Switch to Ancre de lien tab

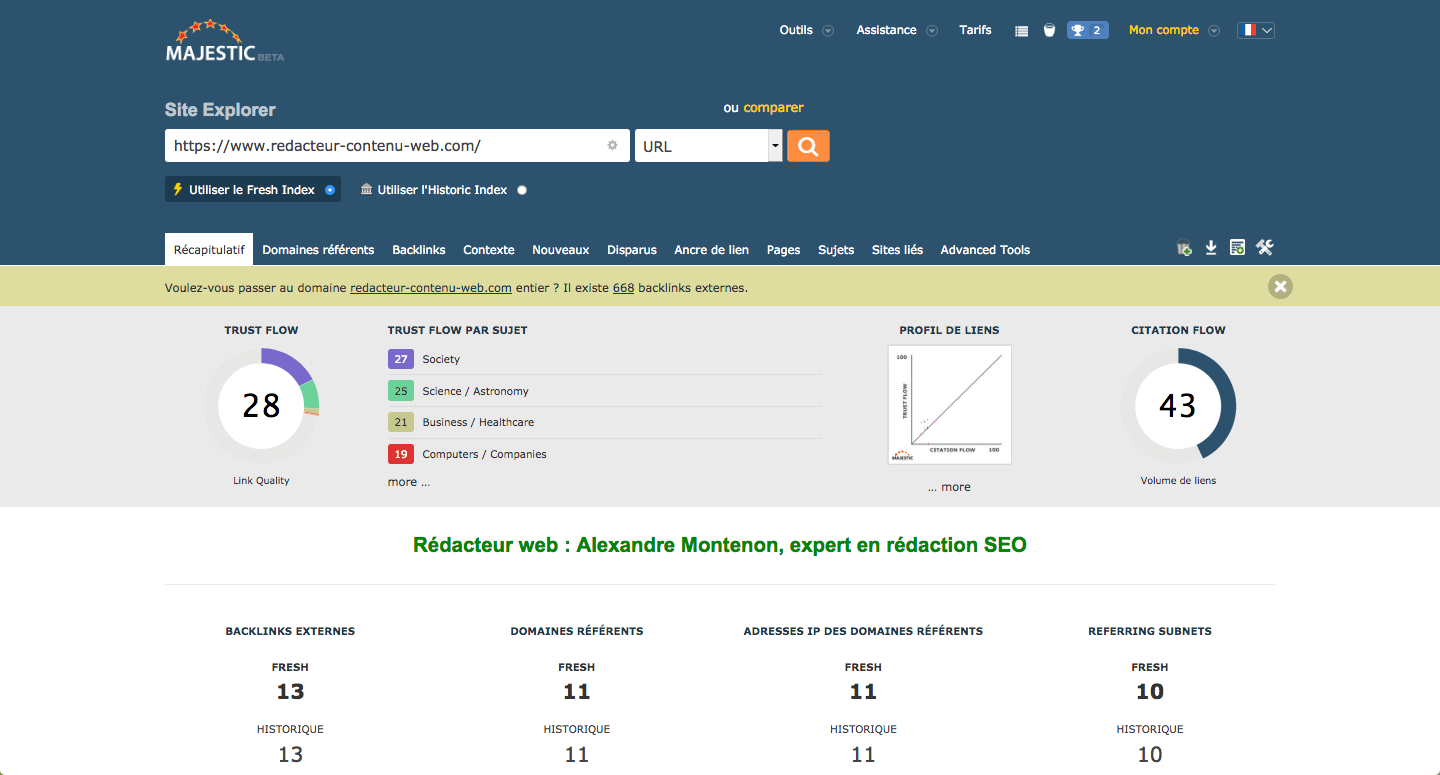(712, 250)
